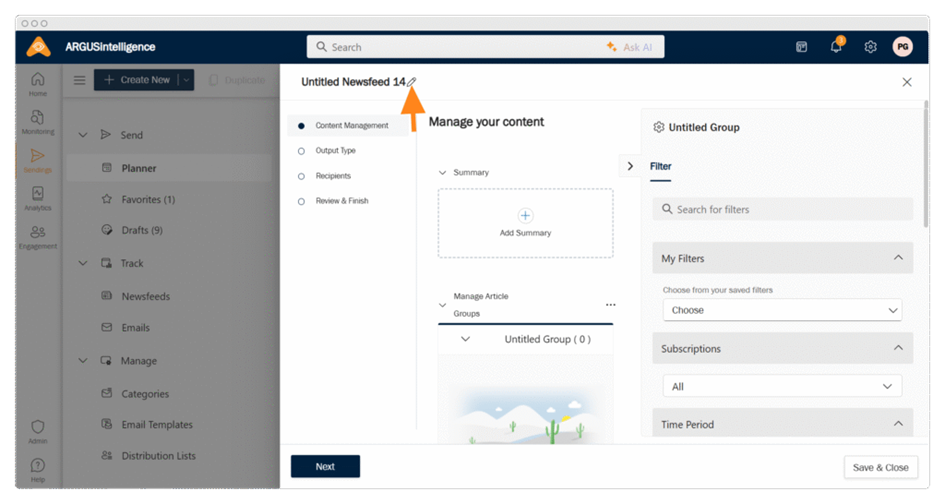Collapse the Untitled Group section
The width and height of the screenshot is (945, 504).
[466, 339]
